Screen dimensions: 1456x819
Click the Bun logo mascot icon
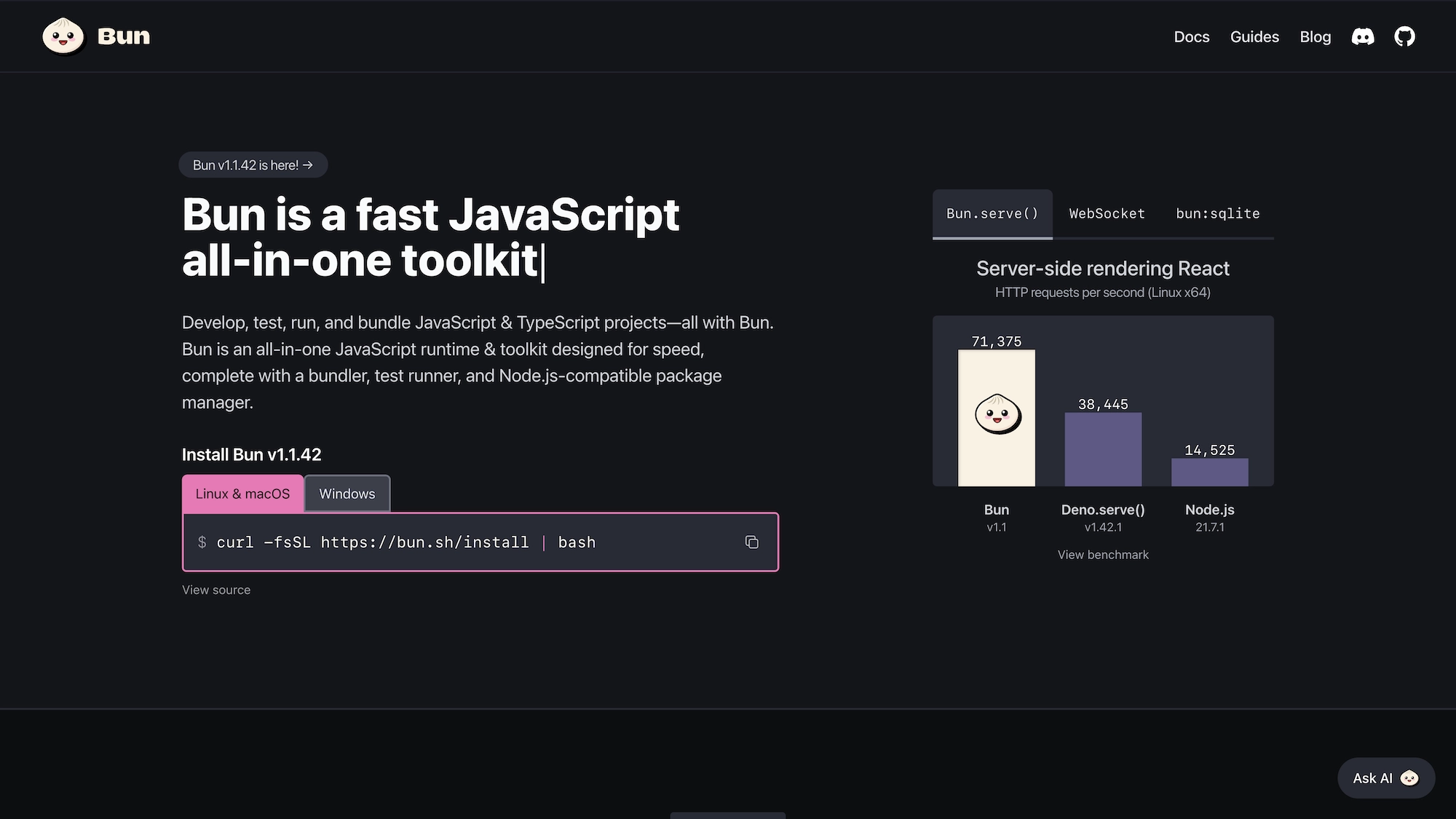63,36
